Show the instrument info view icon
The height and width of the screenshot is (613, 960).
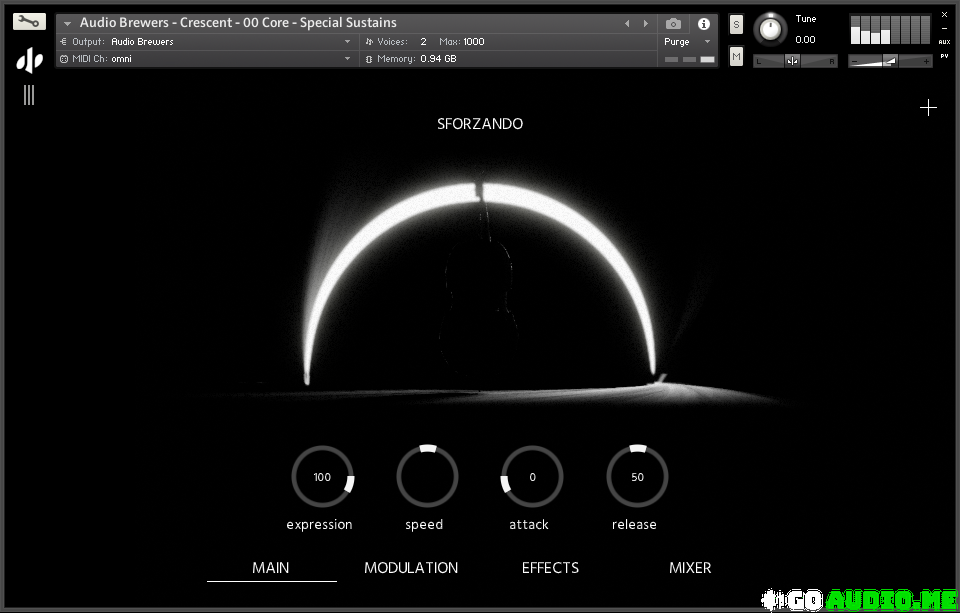tap(704, 23)
